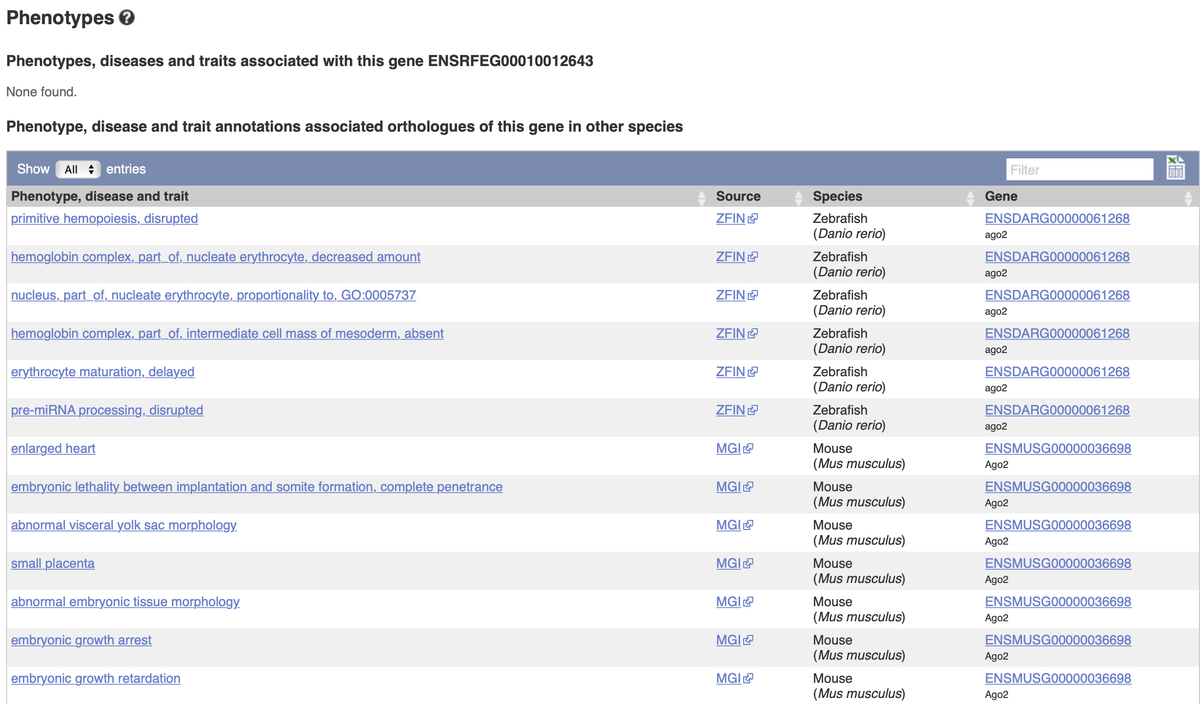Open ZFIN source in nucleate erythrocyte decreased amount row
1200x704 pixels.
point(736,257)
